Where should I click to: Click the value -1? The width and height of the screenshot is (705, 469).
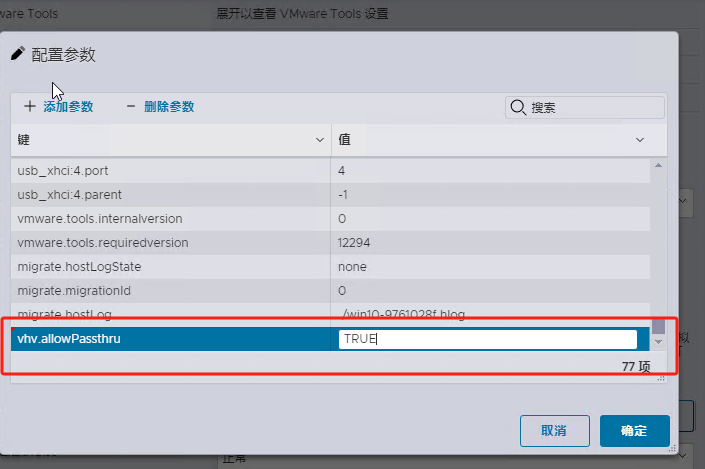click(x=343, y=195)
